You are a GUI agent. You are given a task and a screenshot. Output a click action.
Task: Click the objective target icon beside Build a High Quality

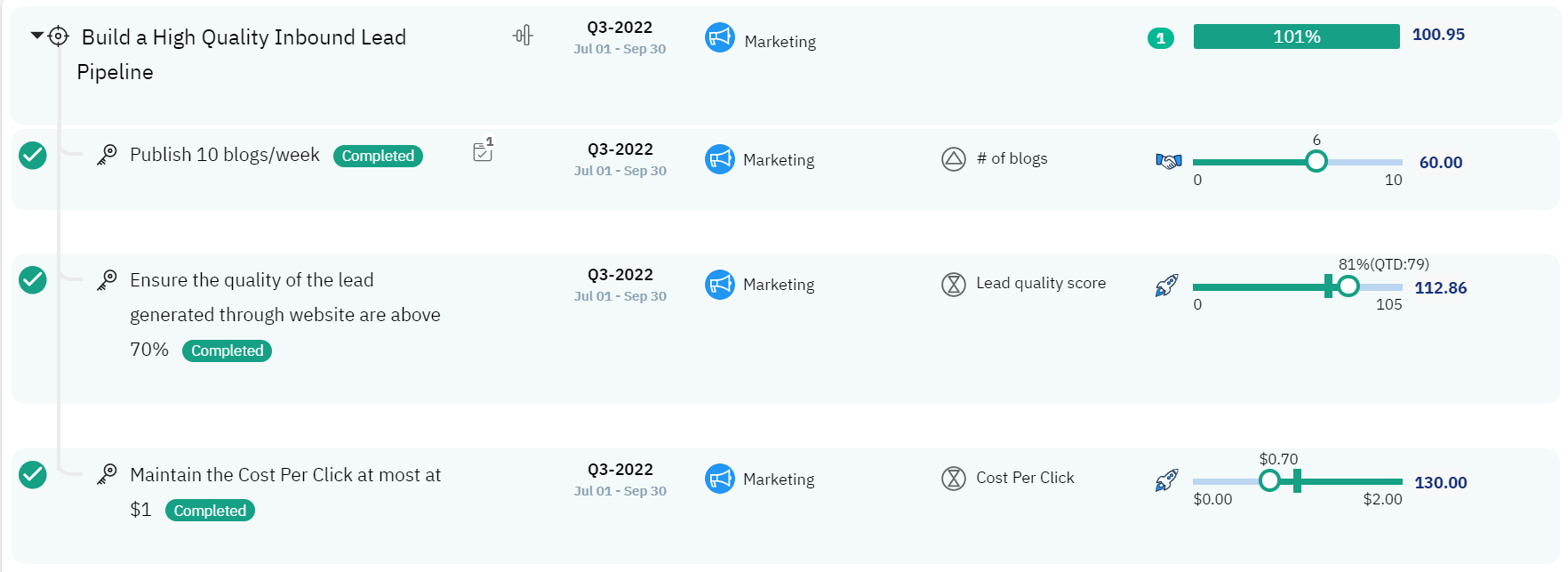[x=59, y=36]
